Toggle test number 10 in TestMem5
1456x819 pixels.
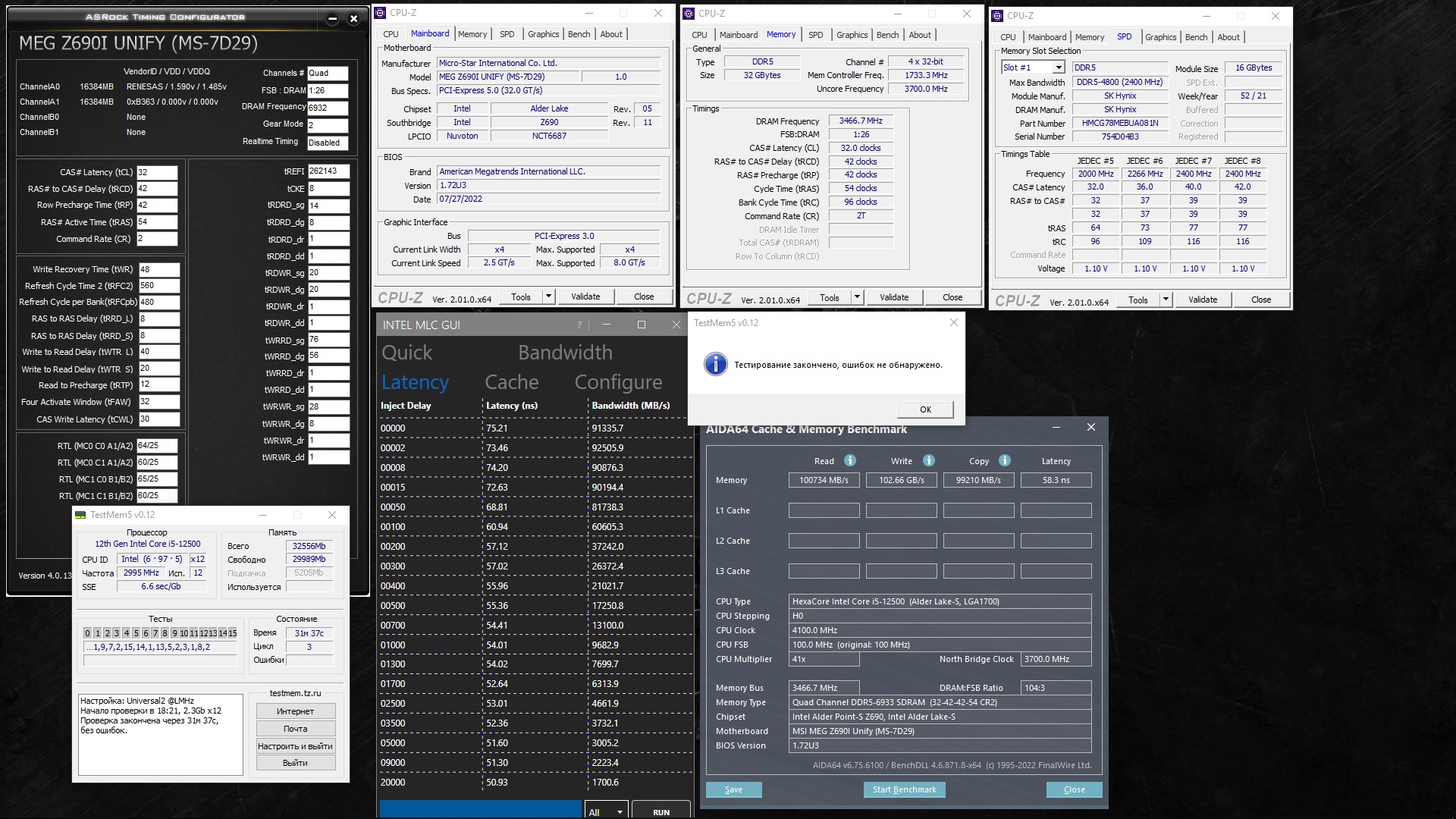click(184, 633)
